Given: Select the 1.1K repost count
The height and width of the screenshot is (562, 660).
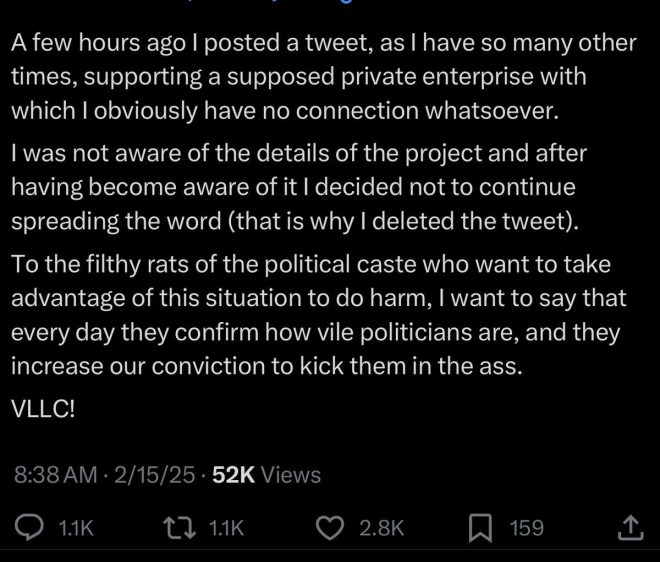Looking at the screenshot, I should pos(226,528).
